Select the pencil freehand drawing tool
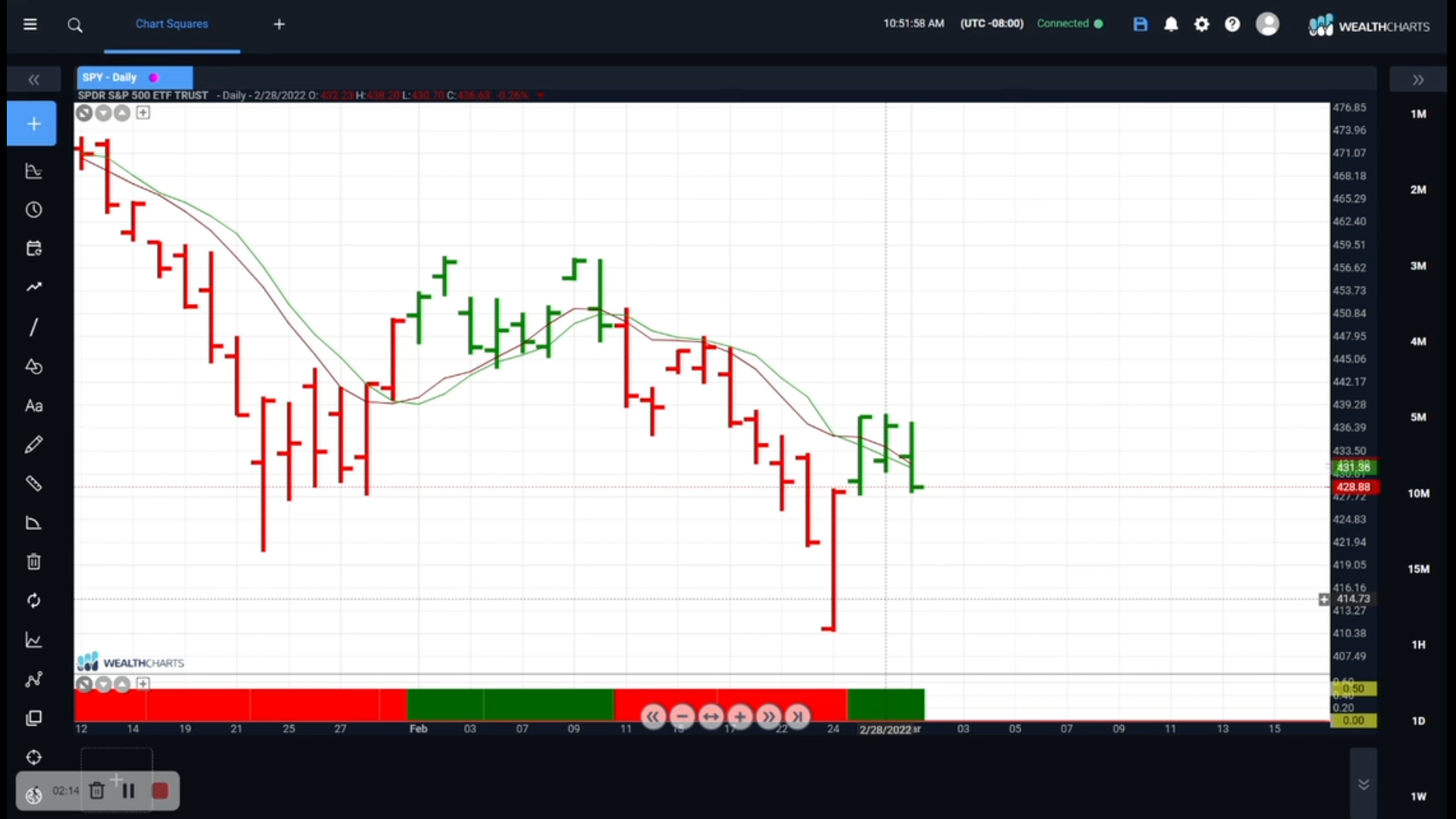Image resolution: width=1456 pixels, height=819 pixels. point(33,444)
